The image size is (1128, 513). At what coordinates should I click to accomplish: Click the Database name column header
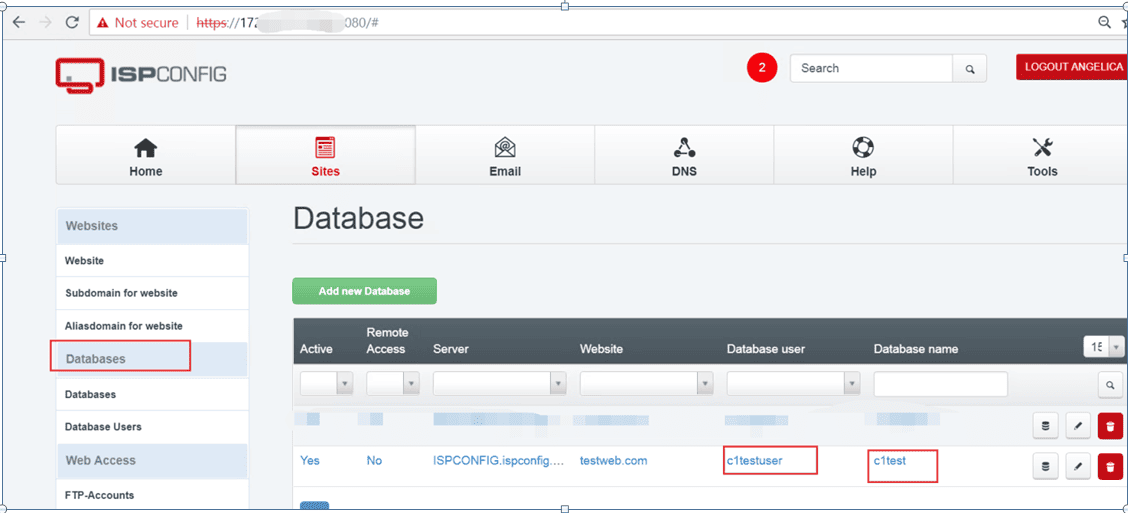click(x=916, y=349)
